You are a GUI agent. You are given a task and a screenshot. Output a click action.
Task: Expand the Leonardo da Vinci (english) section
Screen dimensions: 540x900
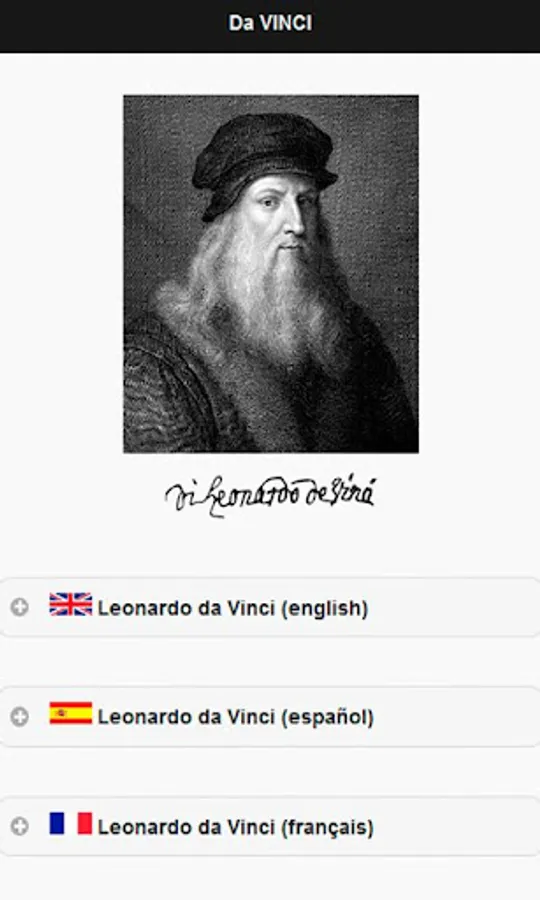(x=270, y=607)
